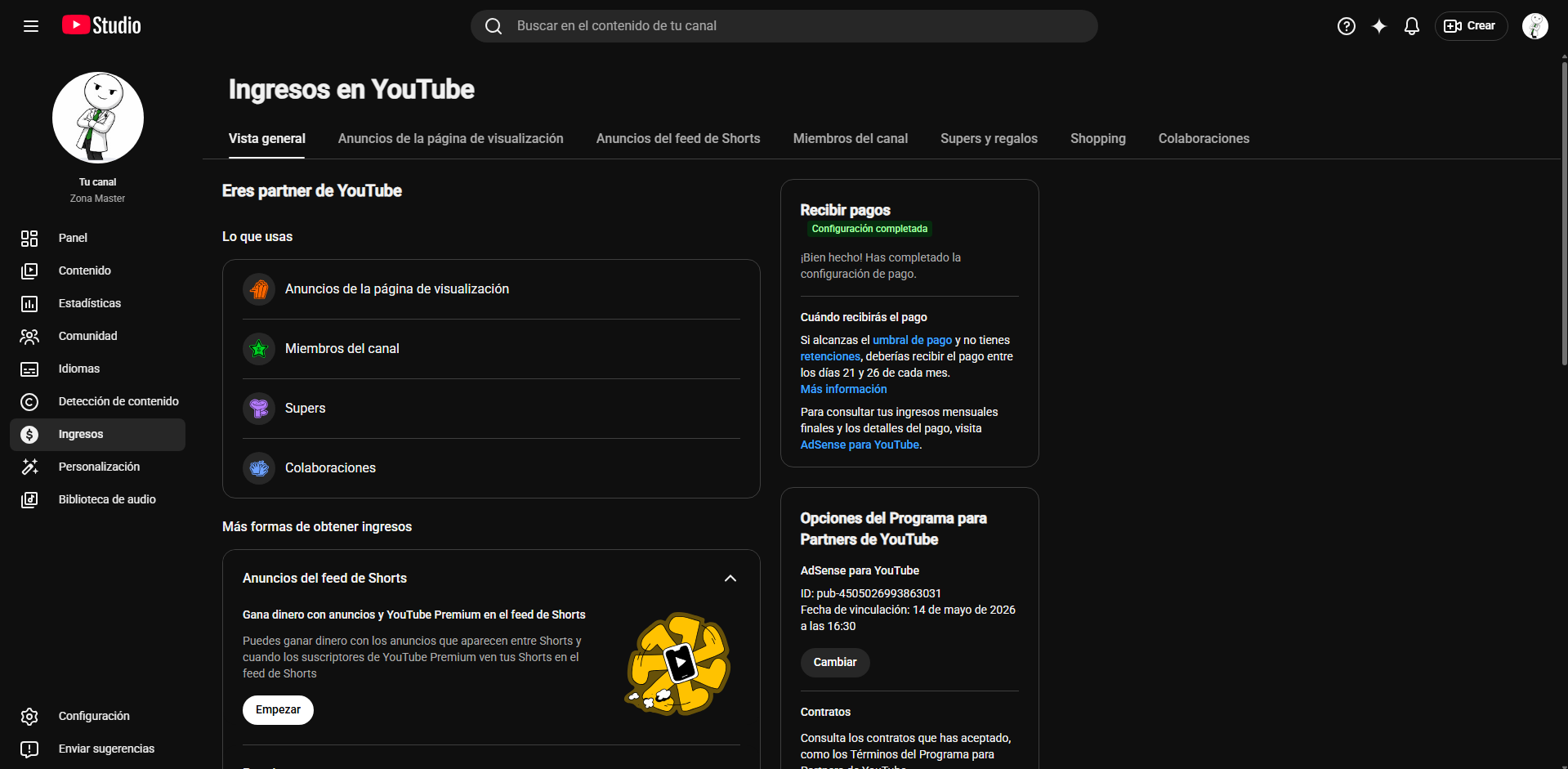Viewport: 1568px width, 769px height.
Task: Open the Colaboraciones list row
Action: coord(491,468)
